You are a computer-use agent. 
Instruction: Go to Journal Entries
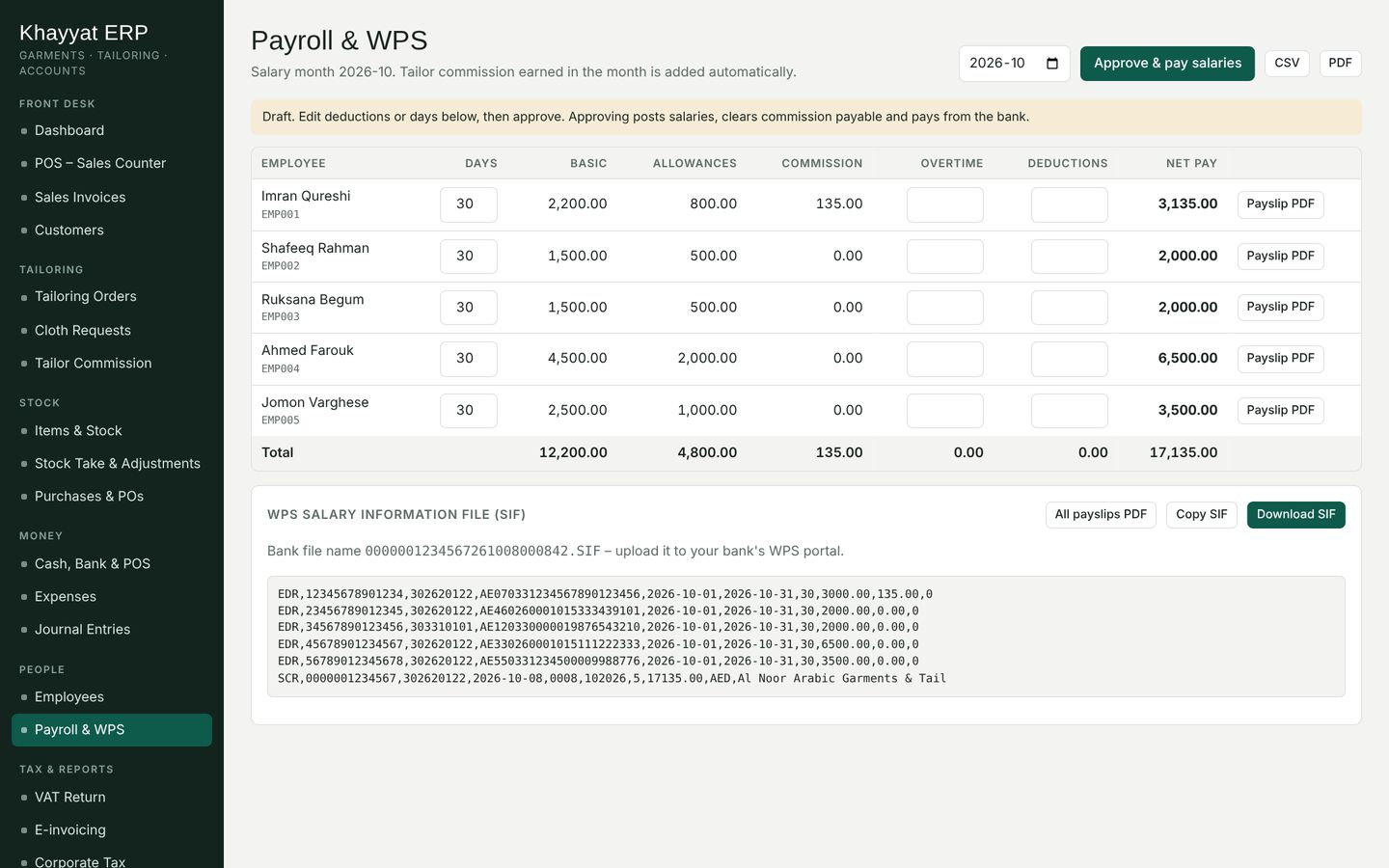click(x=112, y=629)
